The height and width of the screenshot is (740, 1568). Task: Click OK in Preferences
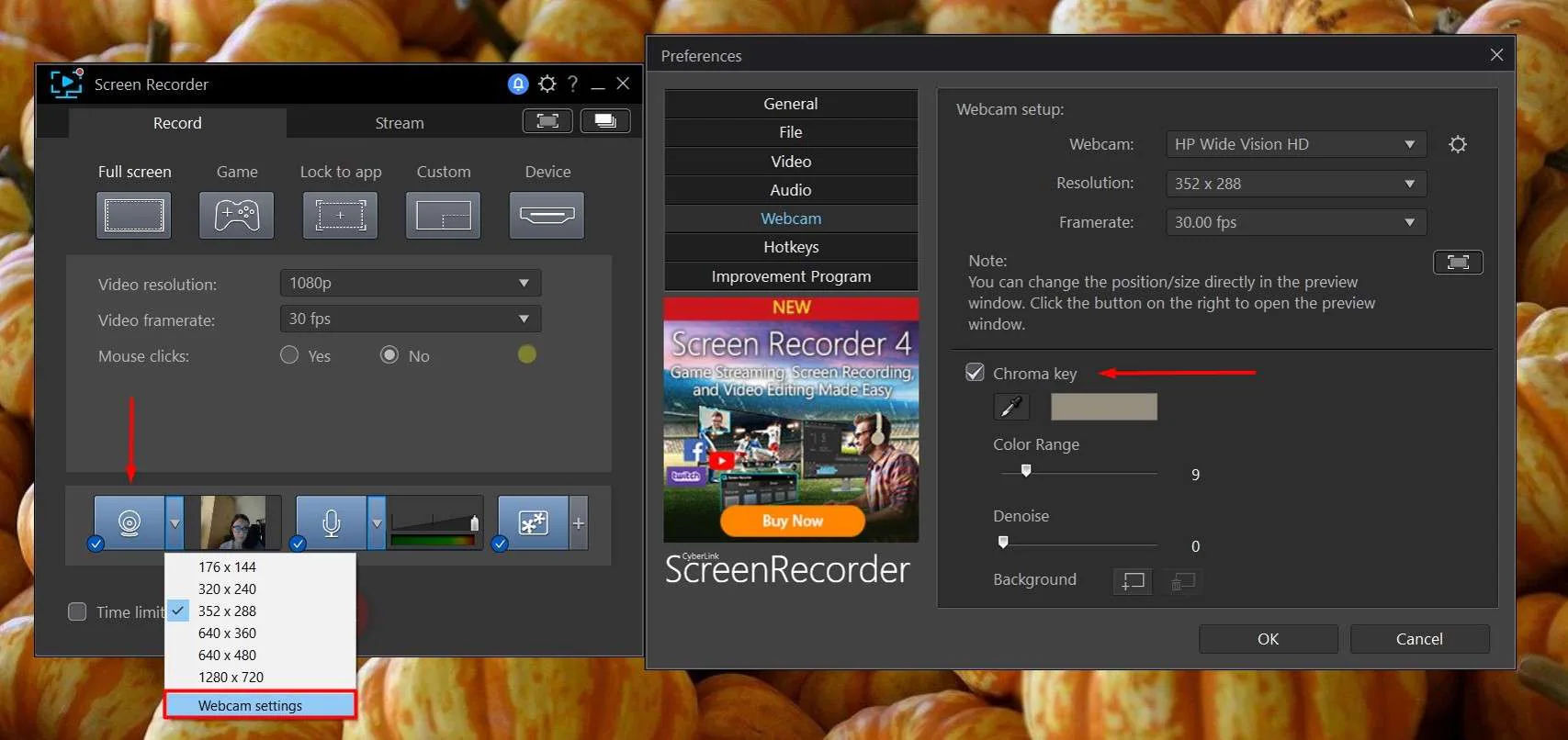1269,639
